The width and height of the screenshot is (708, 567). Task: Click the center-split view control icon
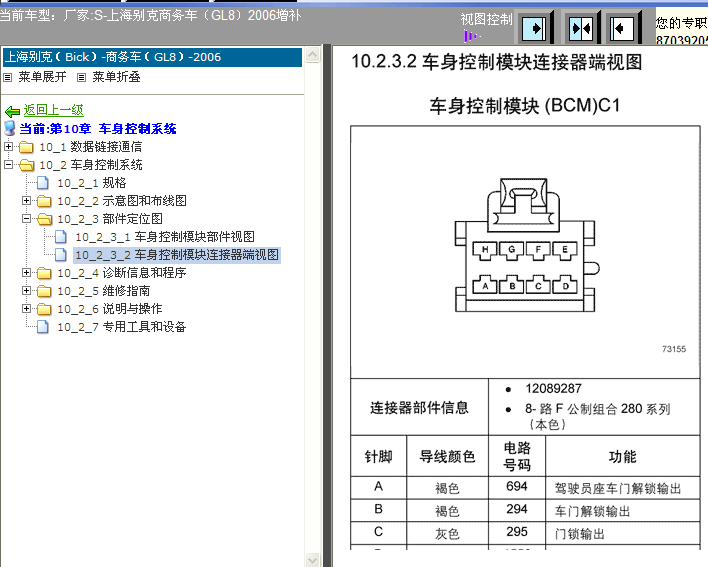tap(582, 28)
